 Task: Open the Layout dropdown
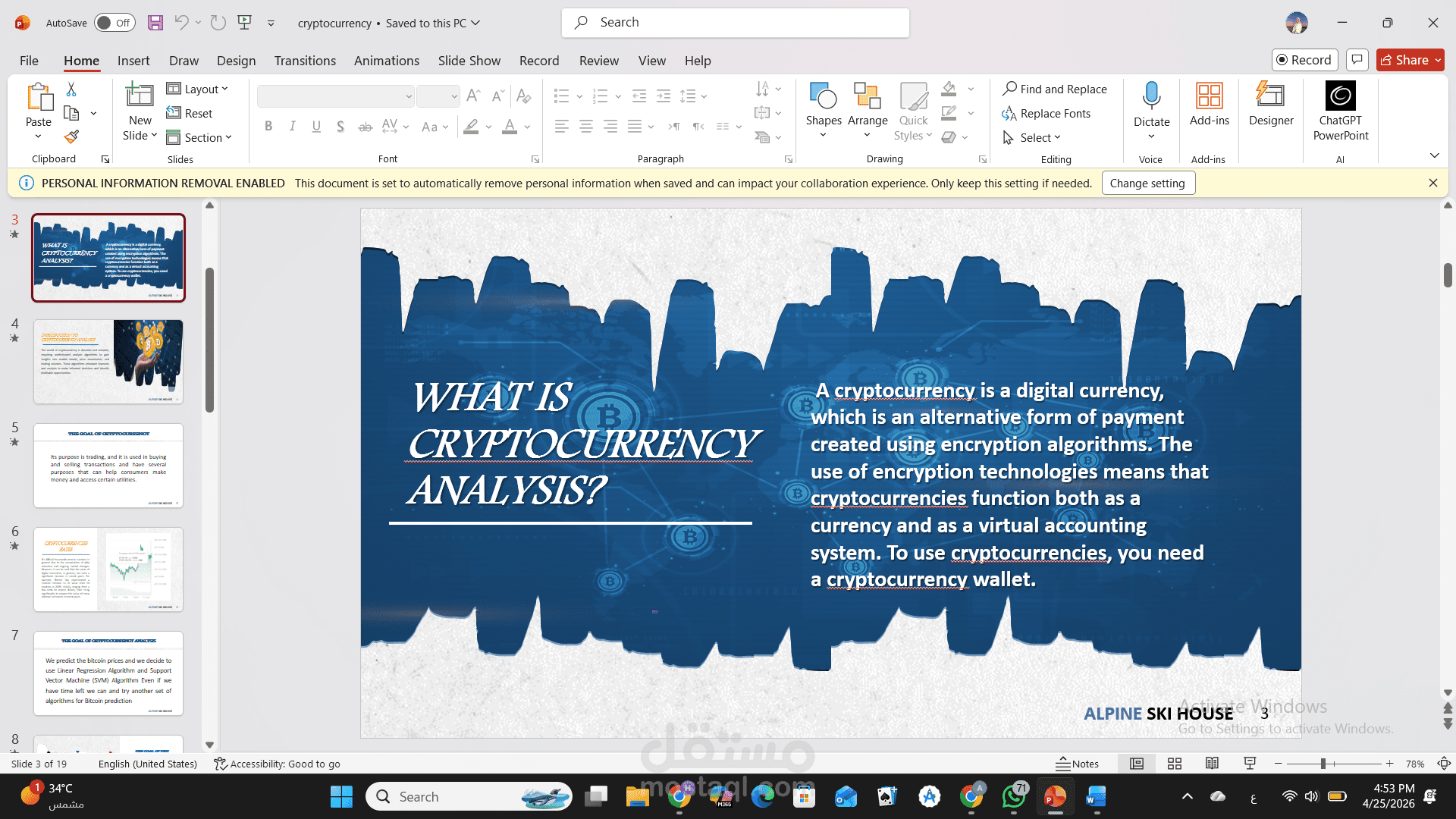pyautogui.click(x=197, y=89)
